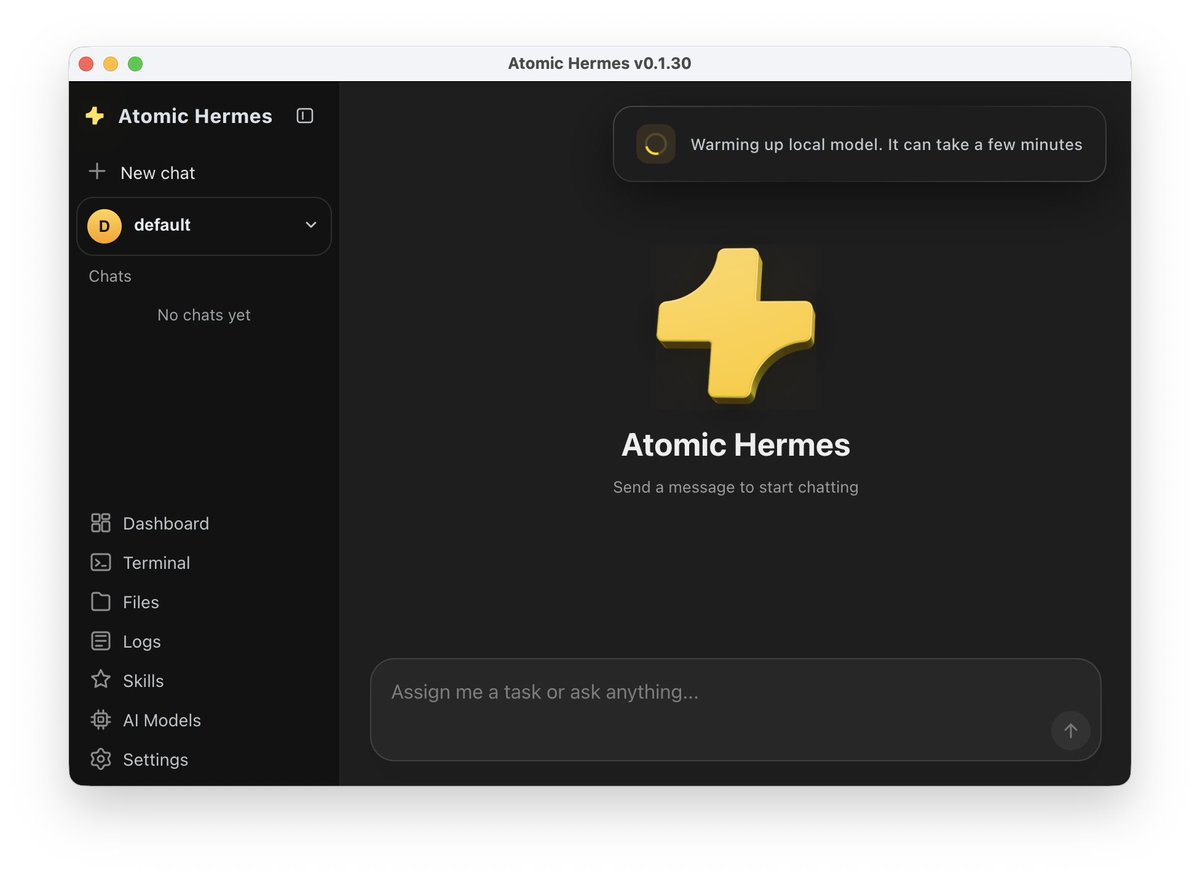Click the AI Models chip icon

pos(101,720)
